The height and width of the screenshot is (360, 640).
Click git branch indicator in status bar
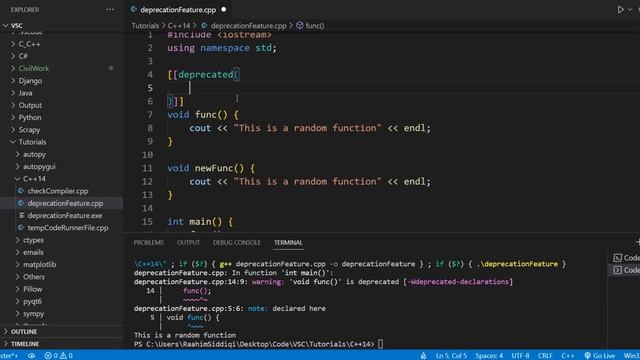coord(9,356)
